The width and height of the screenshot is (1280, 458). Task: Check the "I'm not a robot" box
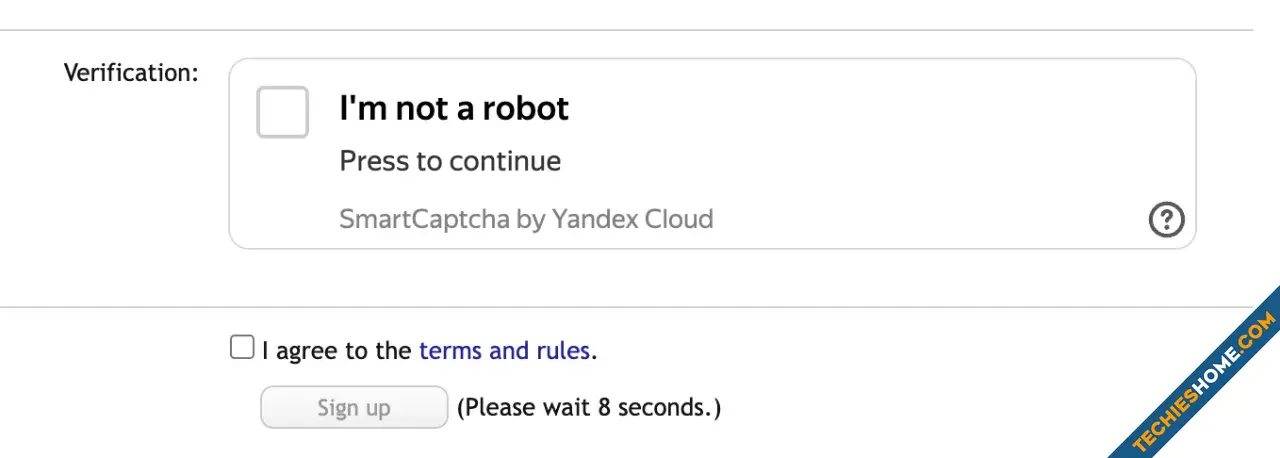point(282,112)
